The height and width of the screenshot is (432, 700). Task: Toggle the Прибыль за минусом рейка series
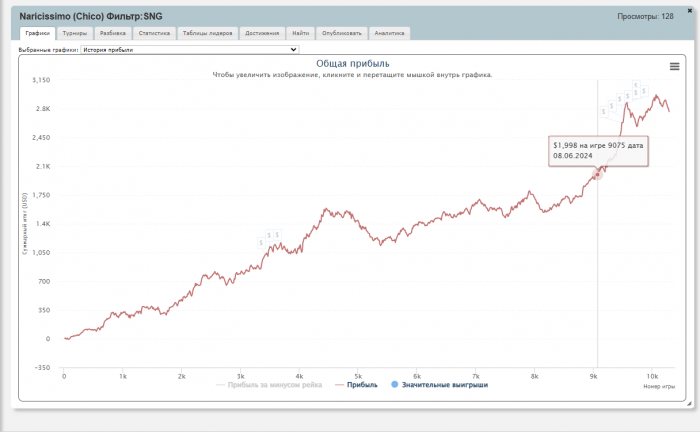tap(269, 385)
